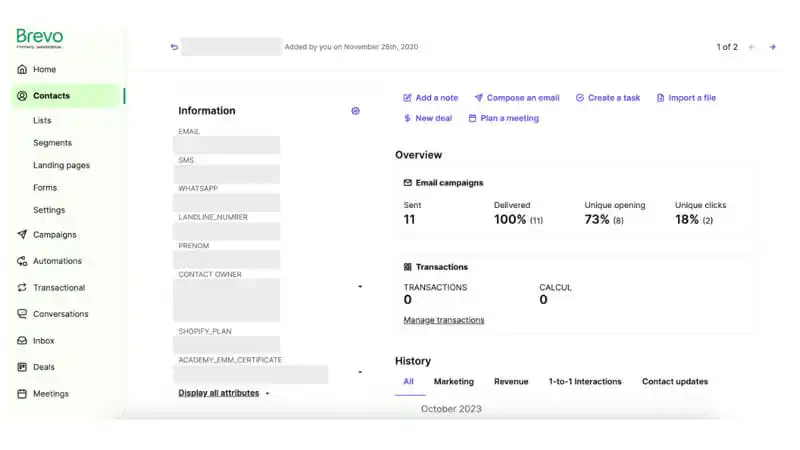The width and height of the screenshot is (800, 450).
Task: Open the Conversations section
Action: [x=60, y=314]
